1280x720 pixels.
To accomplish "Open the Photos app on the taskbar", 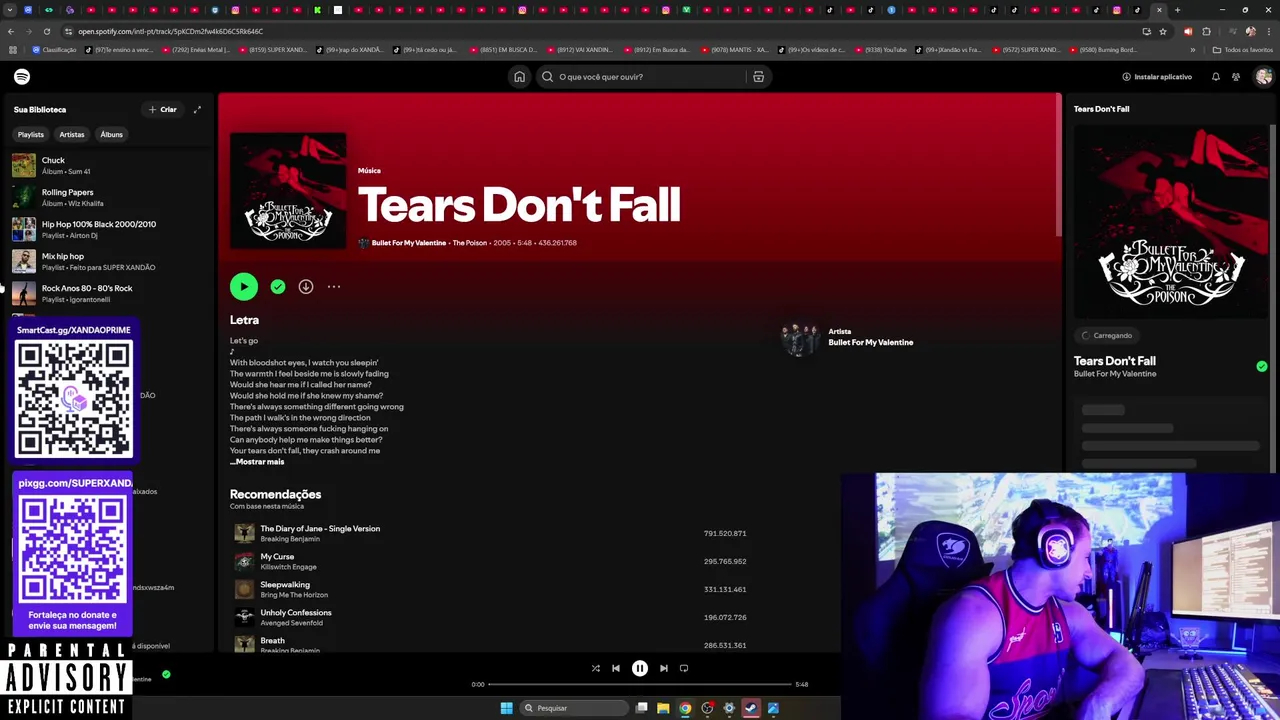I will coord(773,708).
